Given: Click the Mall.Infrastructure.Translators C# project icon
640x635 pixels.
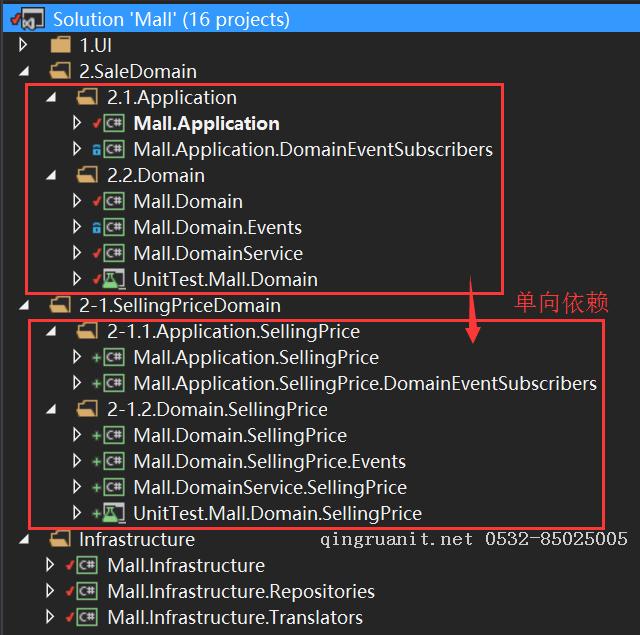Looking at the screenshot, I should [x=87, y=617].
